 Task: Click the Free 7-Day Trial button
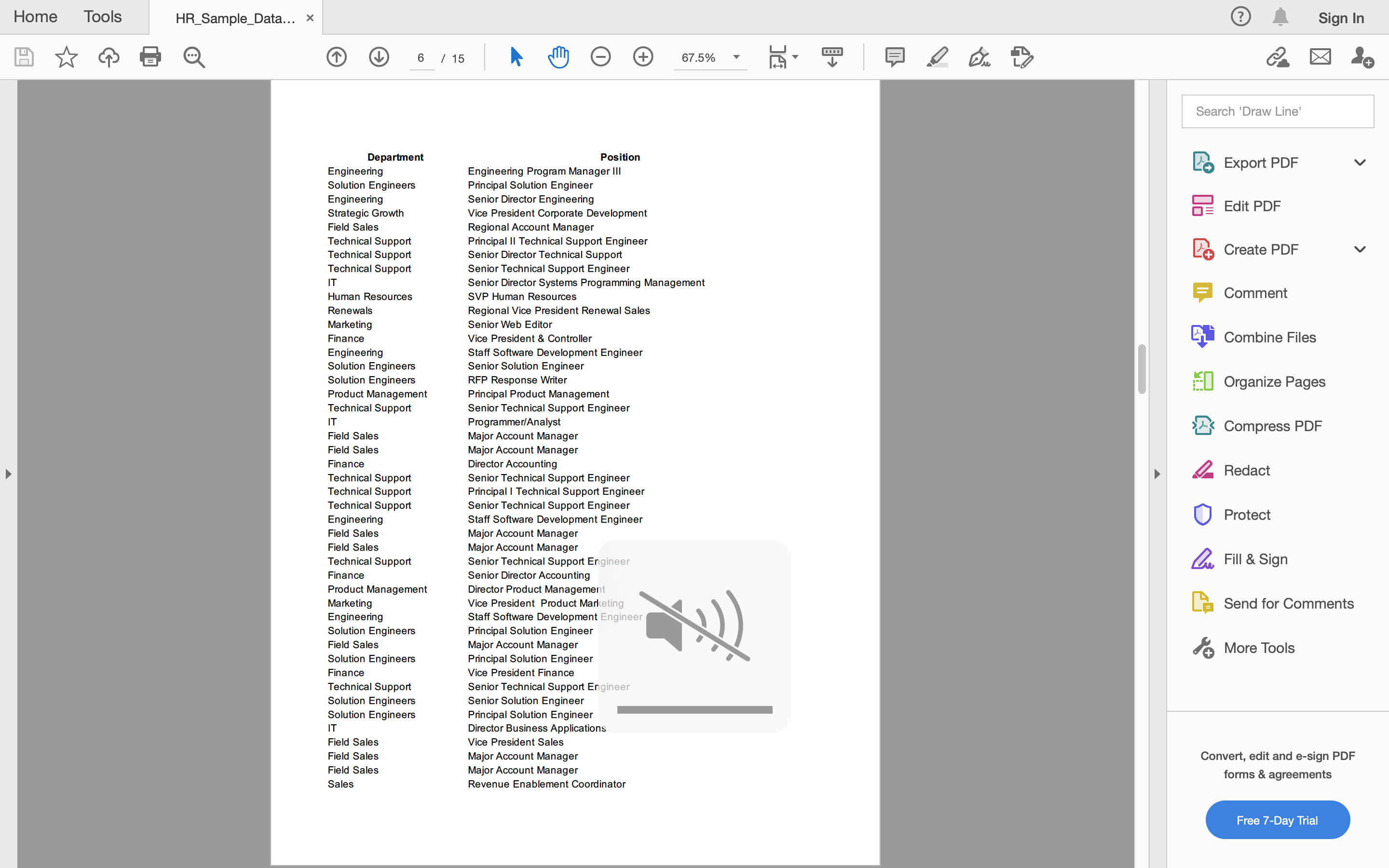(1278, 820)
